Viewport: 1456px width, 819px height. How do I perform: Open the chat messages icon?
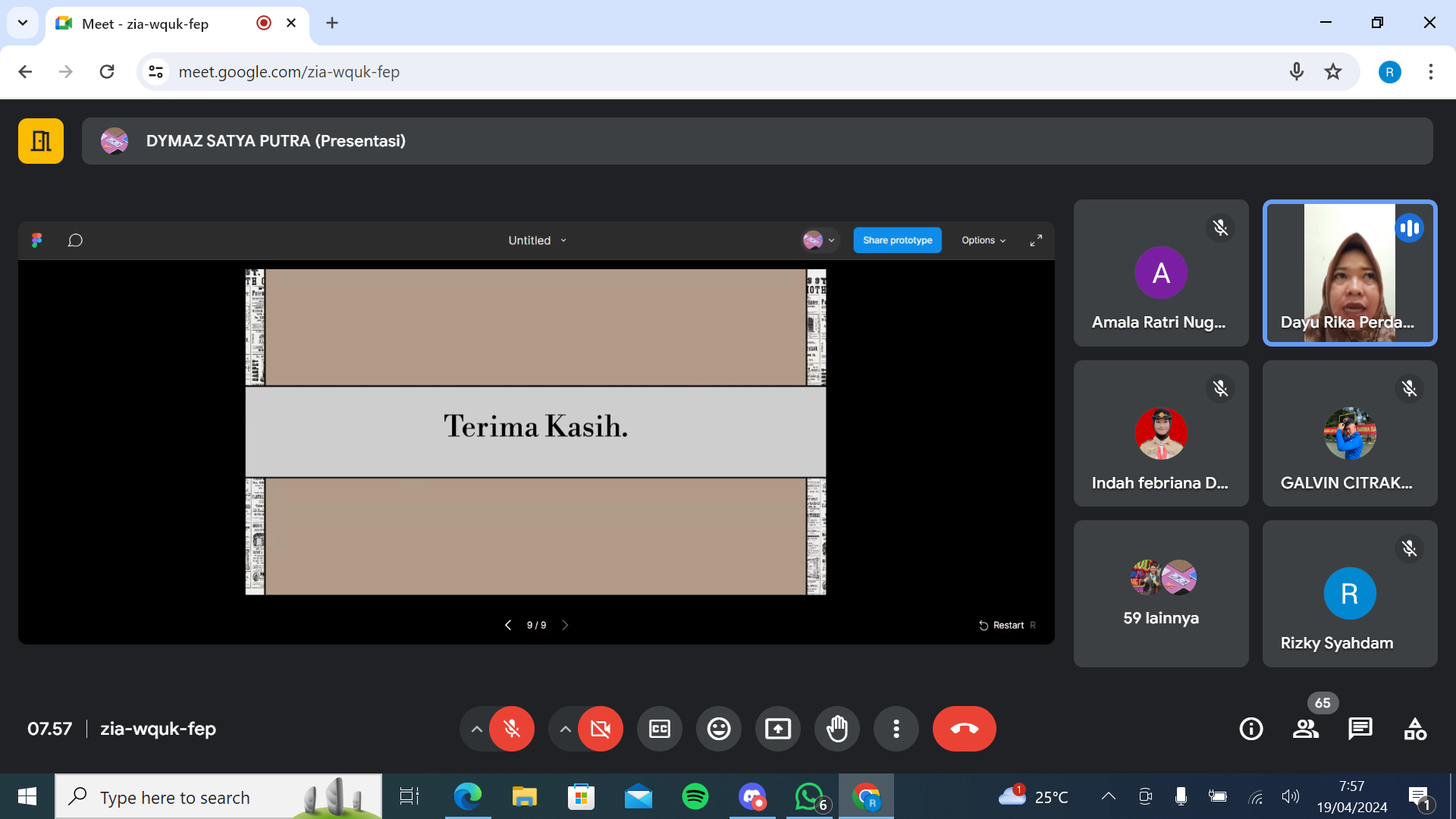(1360, 729)
